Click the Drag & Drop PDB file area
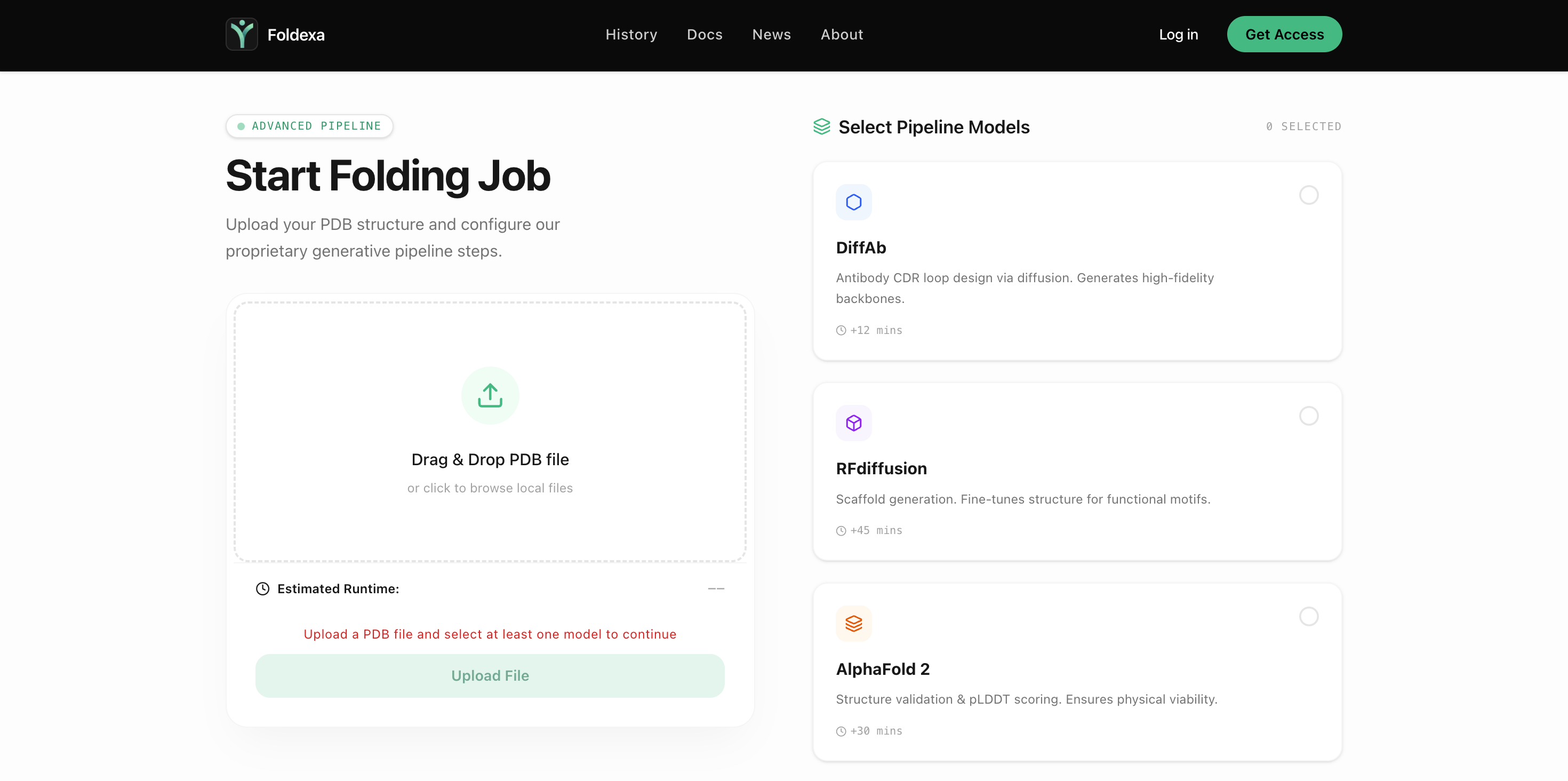This screenshot has width=1568, height=781. click(490, 460)
